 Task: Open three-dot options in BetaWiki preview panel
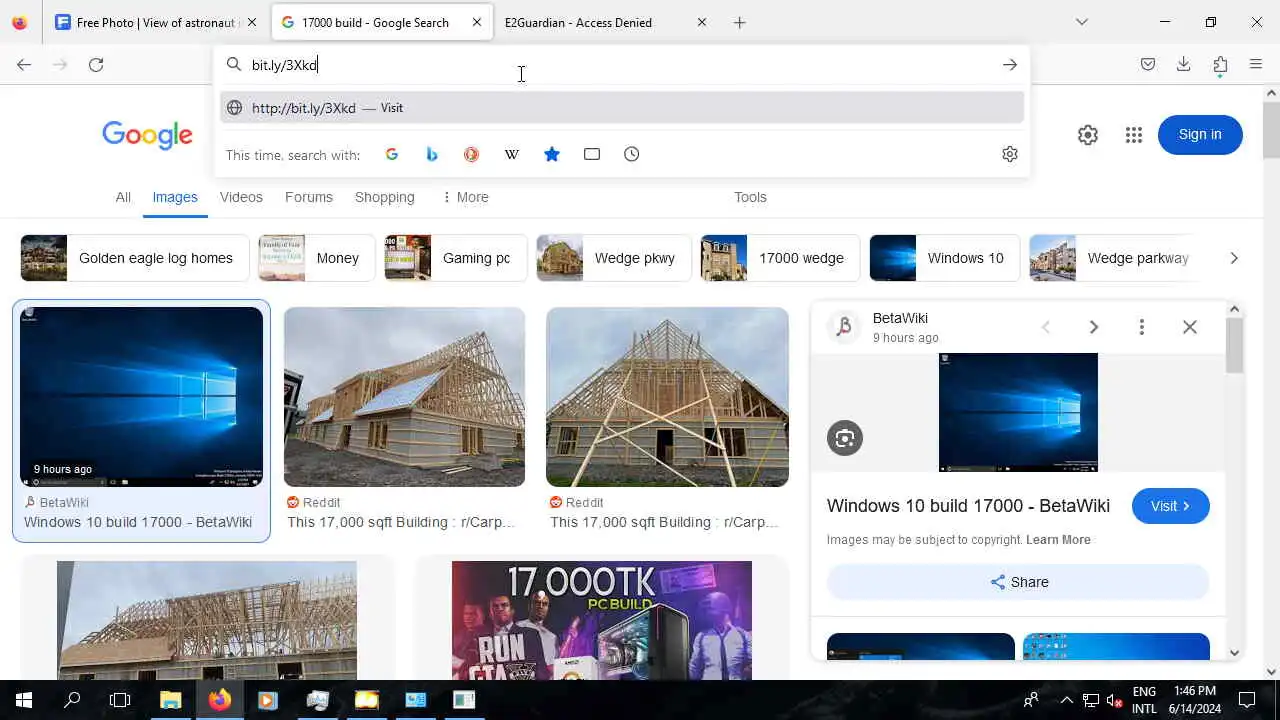tap(1142, 327)
